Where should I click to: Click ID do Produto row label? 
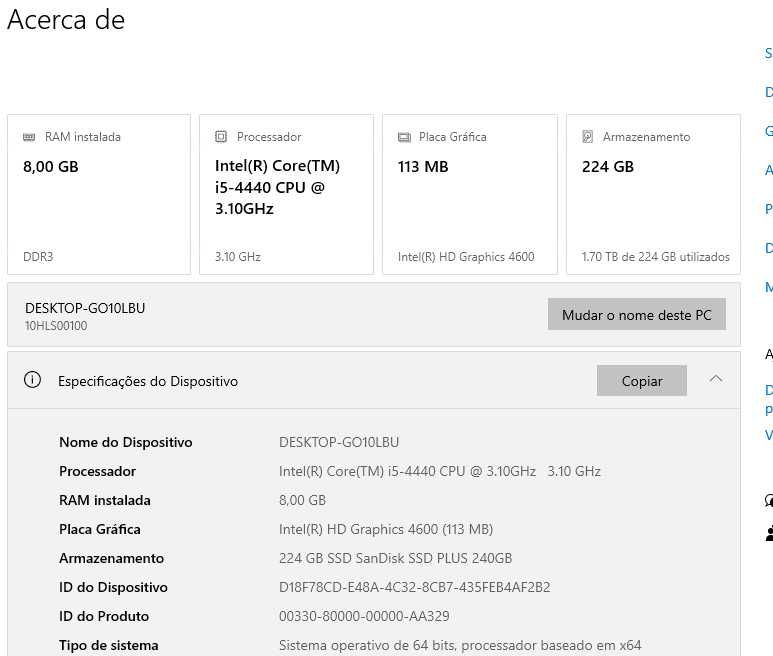104,617
